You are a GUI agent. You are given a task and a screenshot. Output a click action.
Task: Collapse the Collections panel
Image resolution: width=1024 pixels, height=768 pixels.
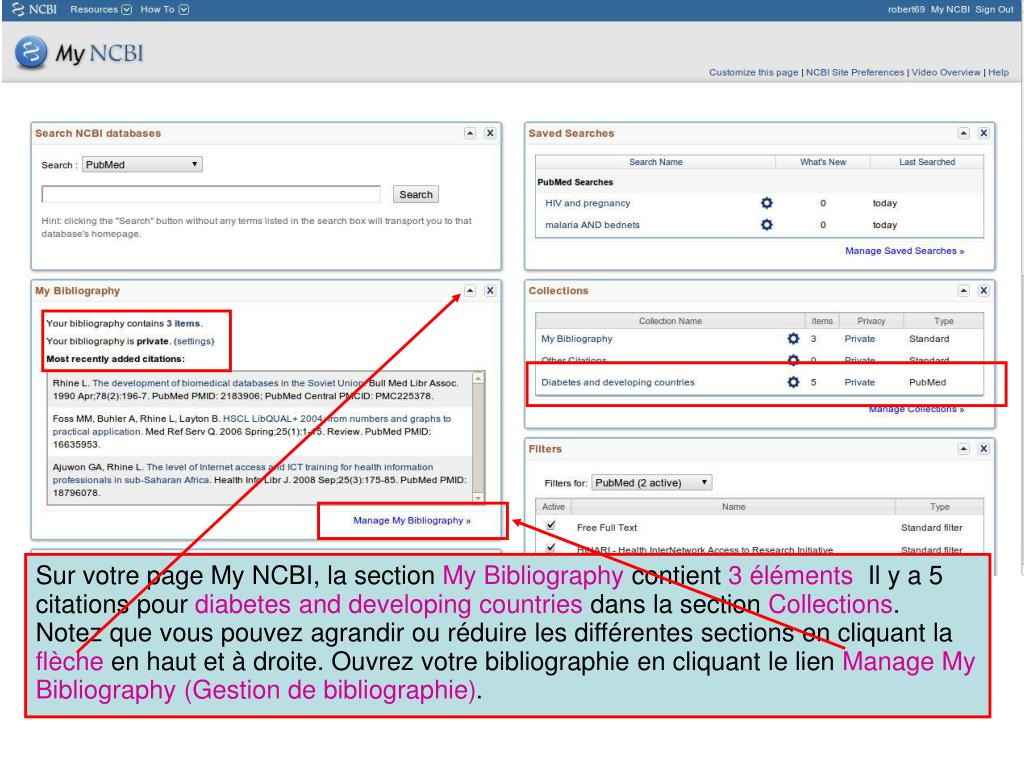964,291
